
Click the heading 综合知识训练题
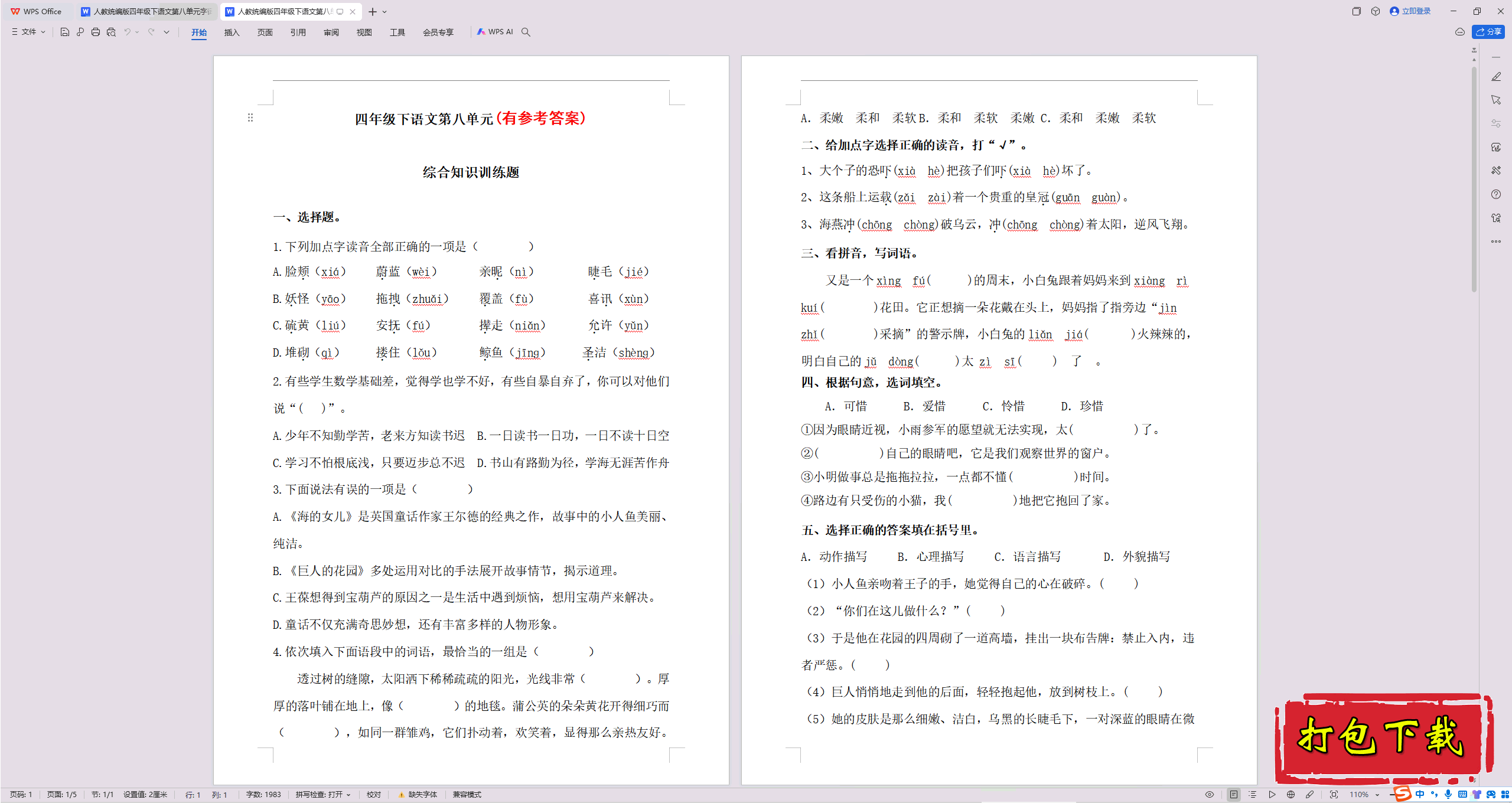[x=471, y=172]
